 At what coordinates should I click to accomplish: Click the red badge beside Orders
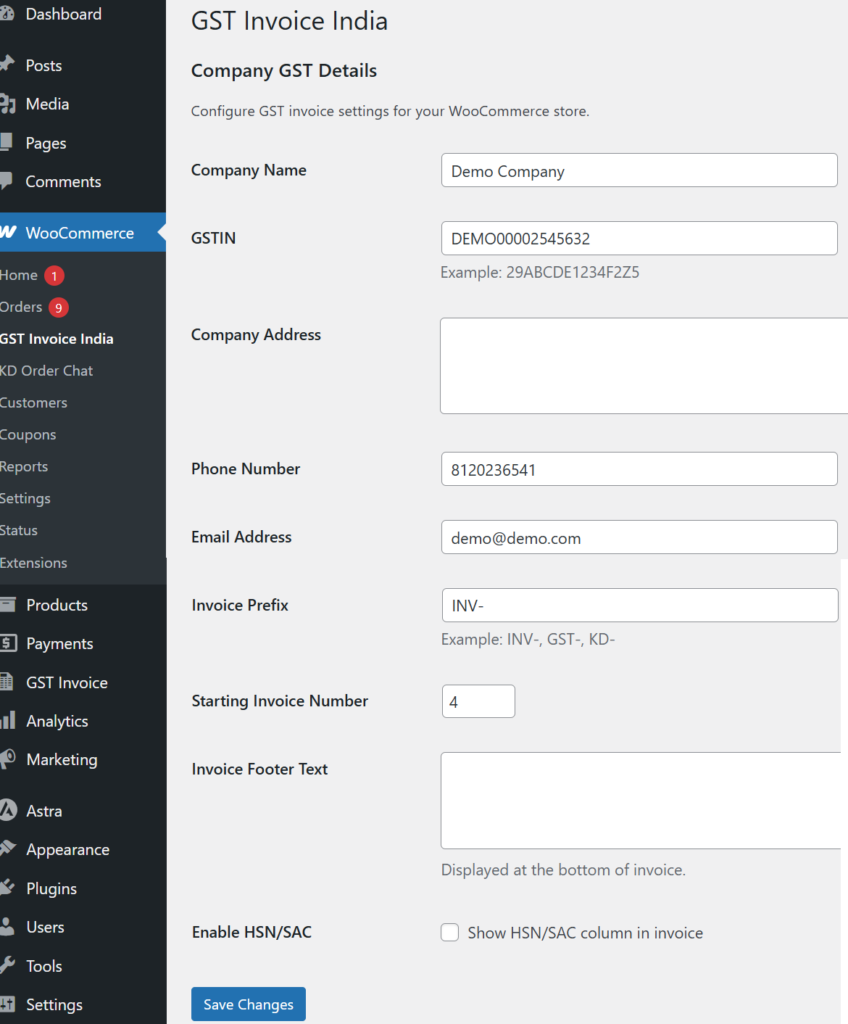click(x=59, y=307)
